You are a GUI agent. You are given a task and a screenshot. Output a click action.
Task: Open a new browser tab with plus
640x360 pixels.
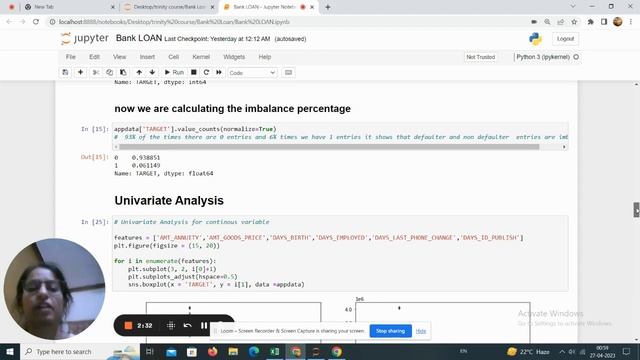(x=327, y=7)
